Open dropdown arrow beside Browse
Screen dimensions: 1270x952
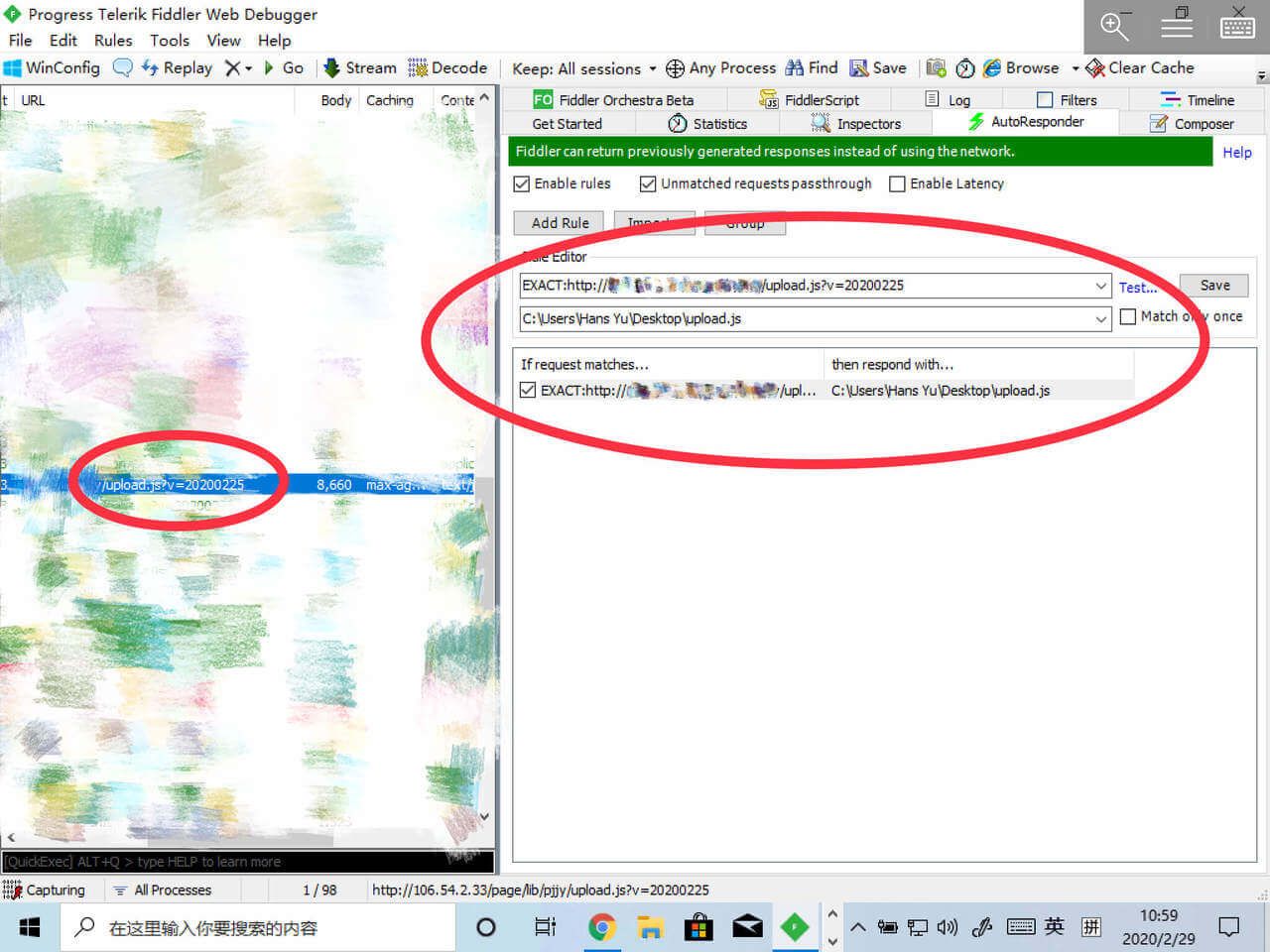tap(1075, 68)
